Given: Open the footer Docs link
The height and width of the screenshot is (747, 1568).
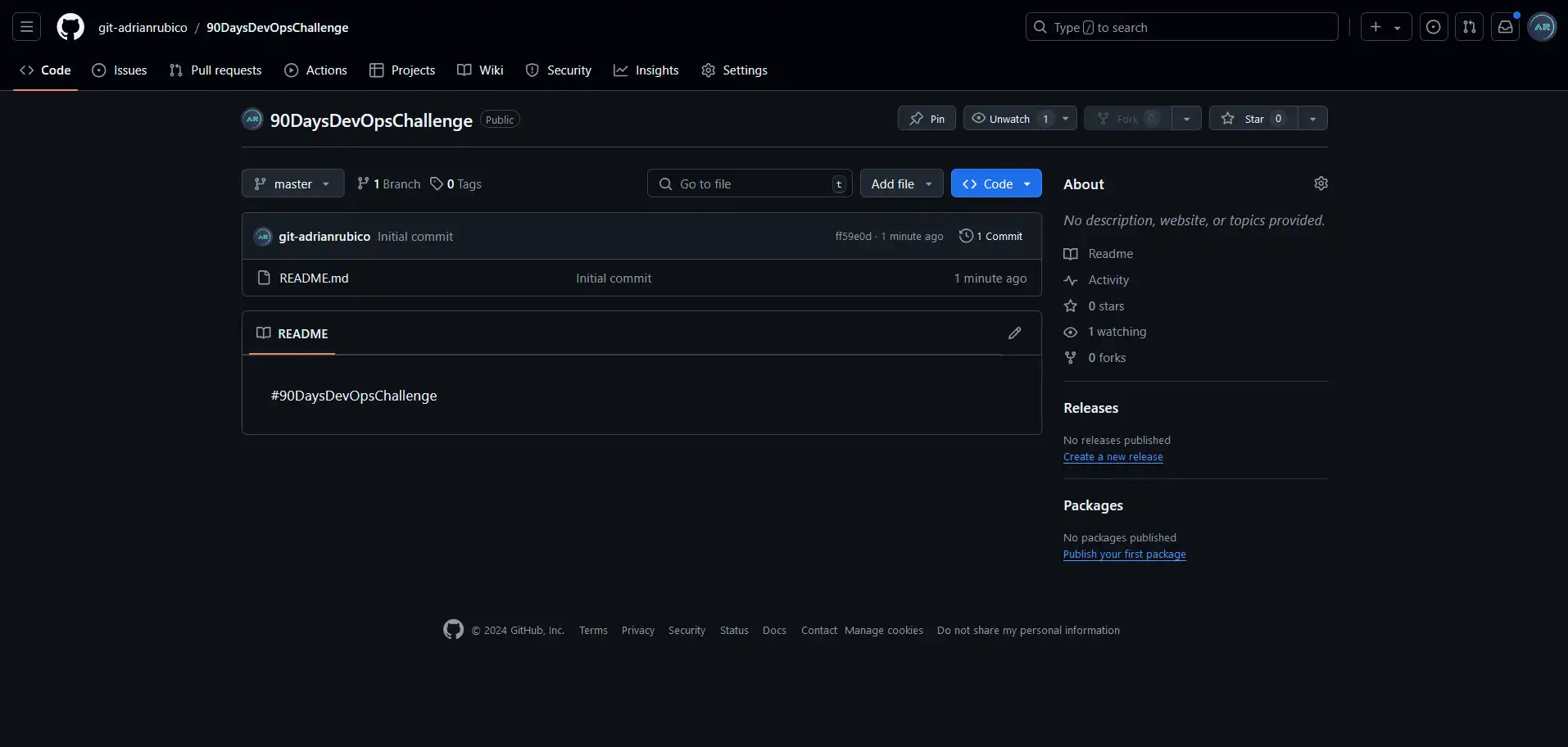Looking at the screenshot, I should (774, 631).
